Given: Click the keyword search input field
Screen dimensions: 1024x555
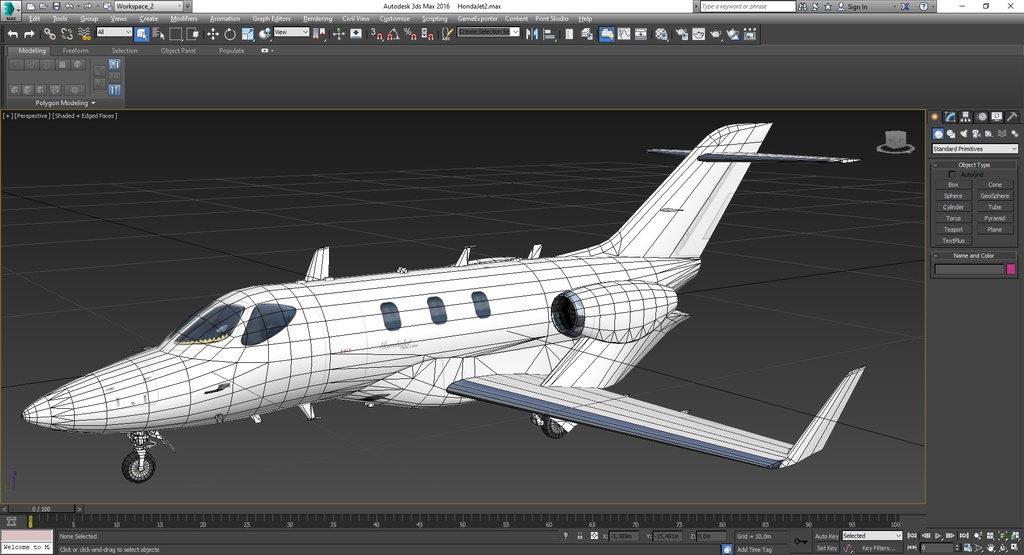Looking at the screenshot, I should [748, 6].
